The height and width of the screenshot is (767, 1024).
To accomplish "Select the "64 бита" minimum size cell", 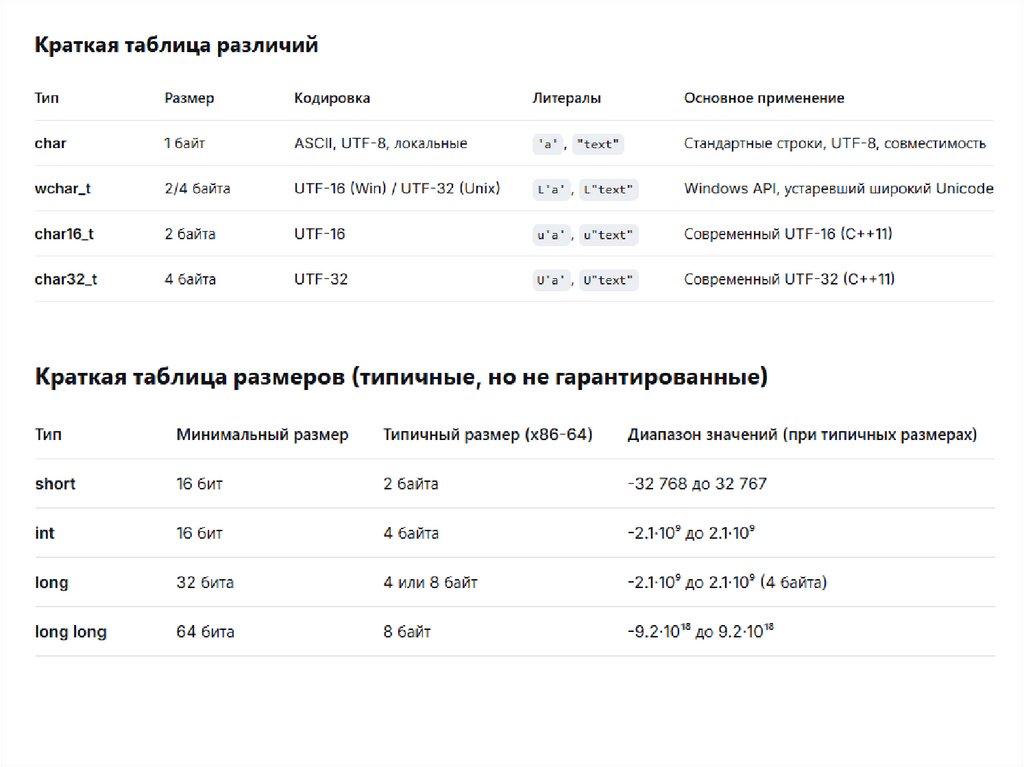I will click(x=205, y=632).
